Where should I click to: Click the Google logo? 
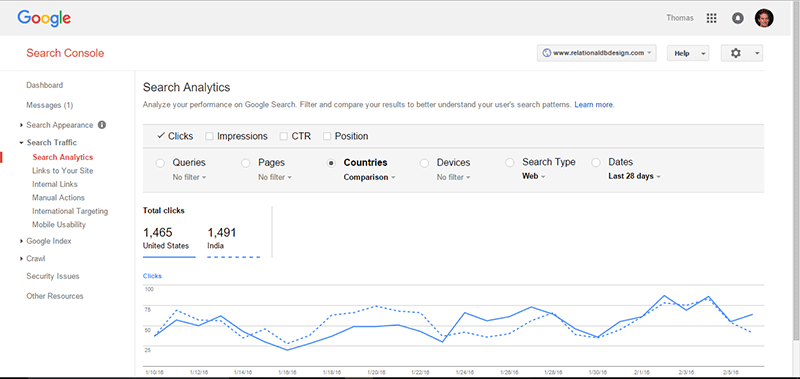44,18
